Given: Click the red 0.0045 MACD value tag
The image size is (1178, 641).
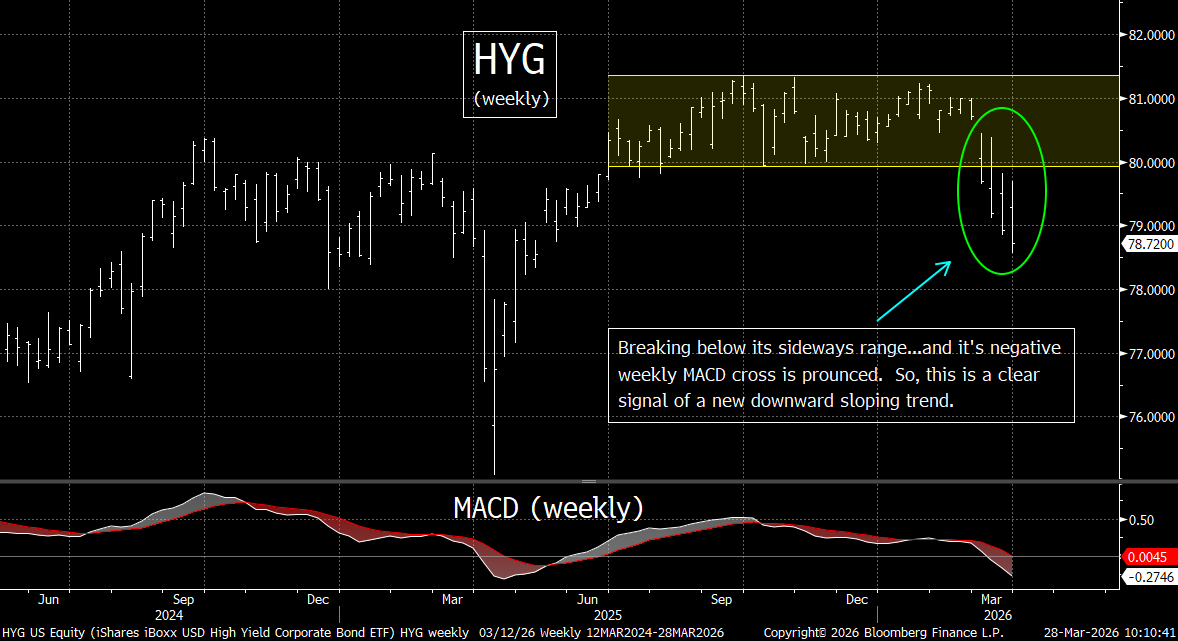Looking at the screenshot, I should [x=1149, y=557].
